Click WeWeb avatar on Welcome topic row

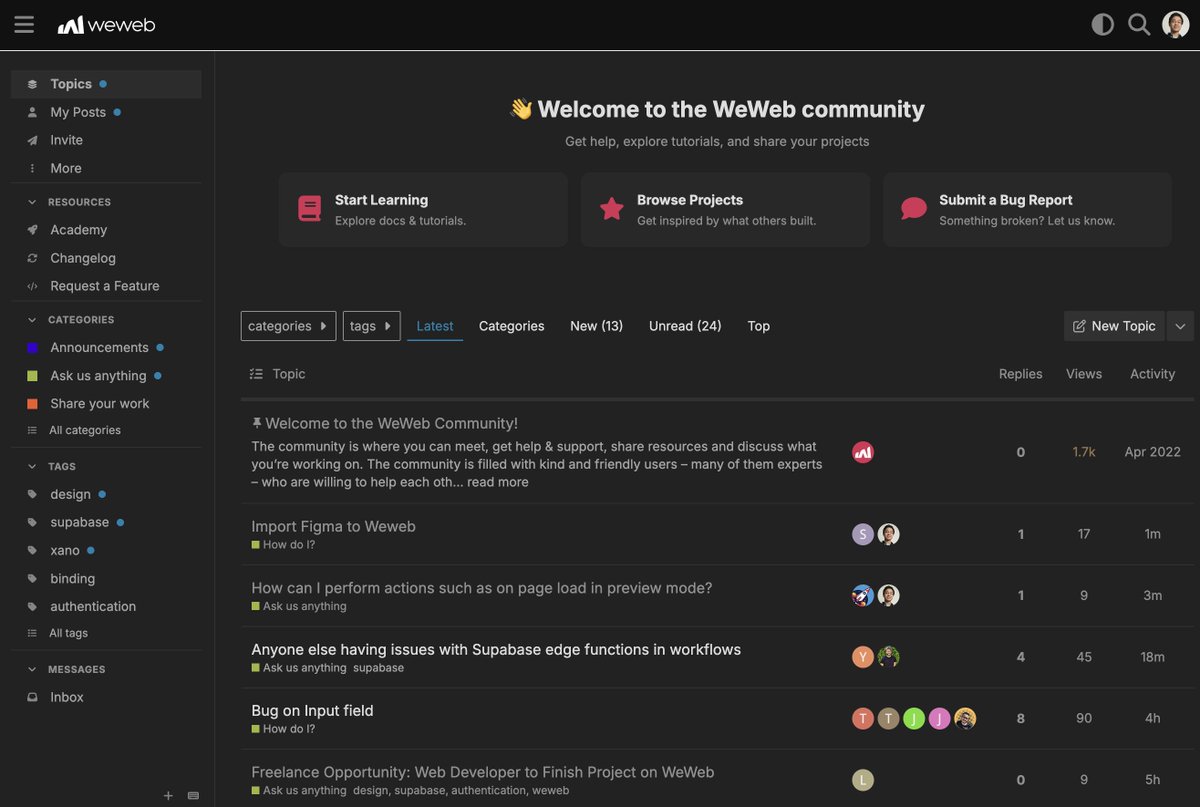click(x=863, y=452)
